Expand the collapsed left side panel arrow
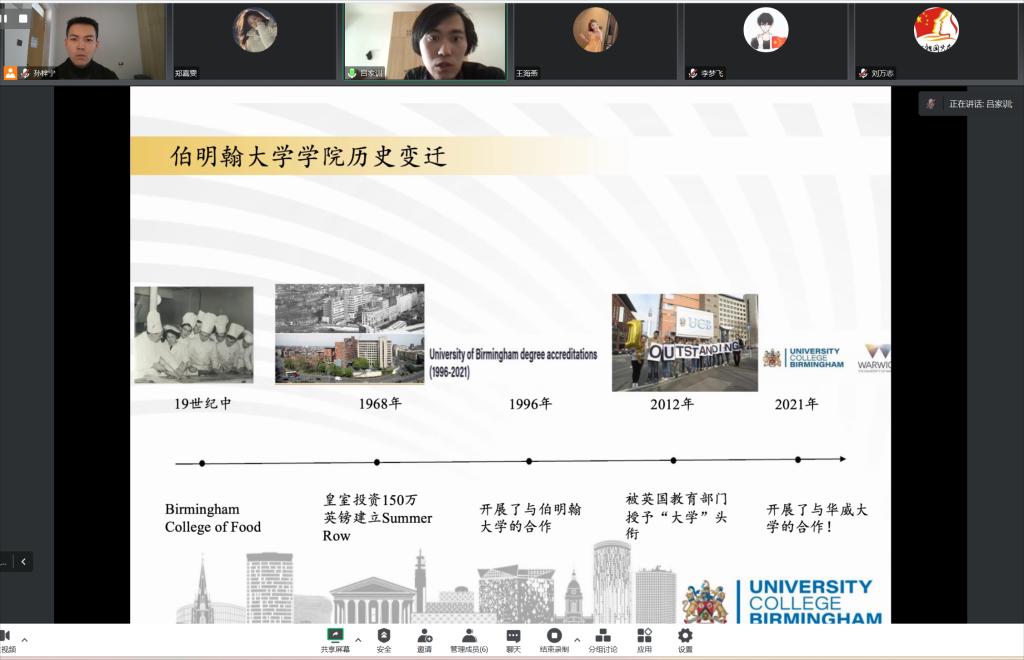The height and width of the screenshot is (660, 1024). (x=23, y=562)
